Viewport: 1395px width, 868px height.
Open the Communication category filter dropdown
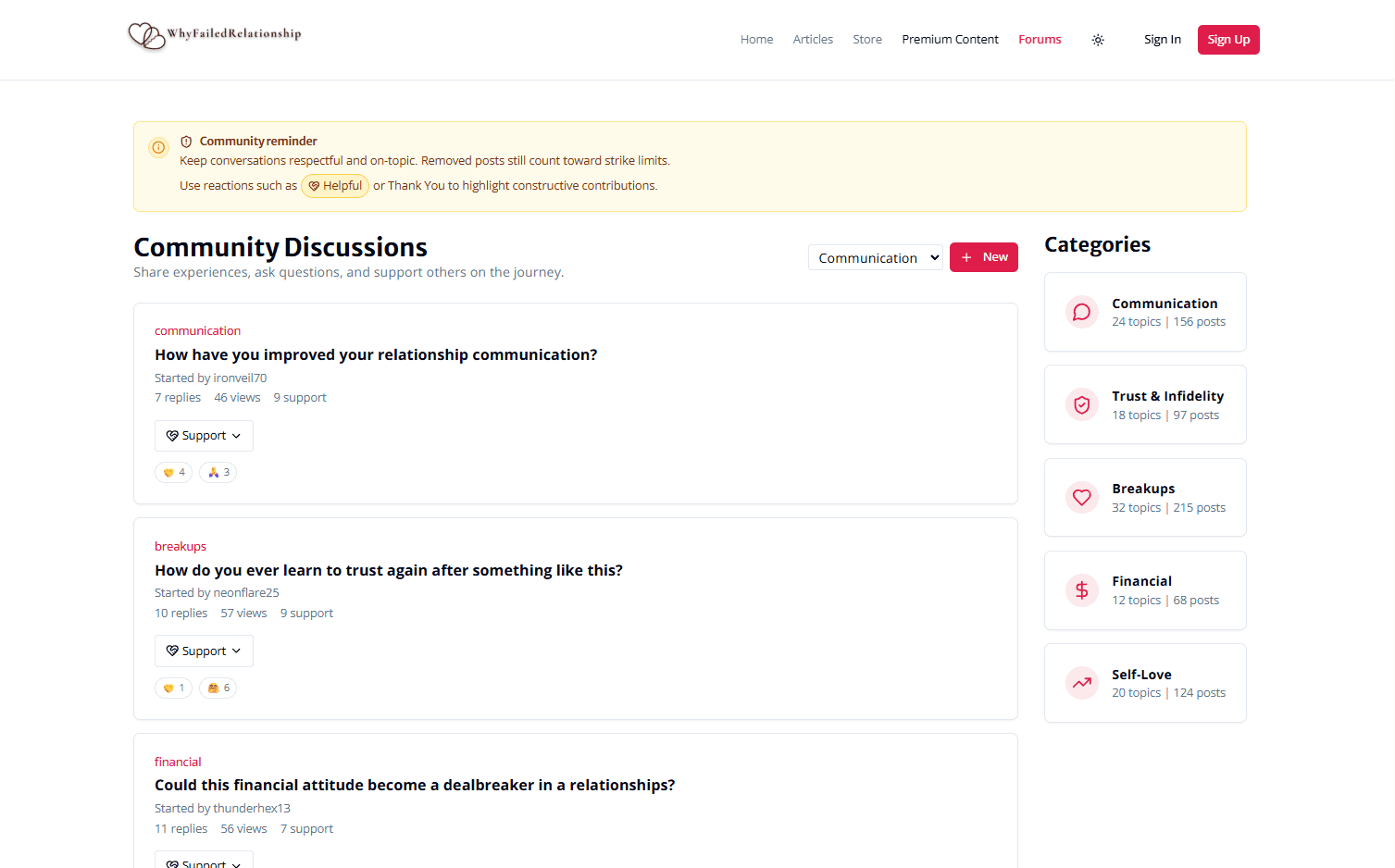[x=876, y=257]
